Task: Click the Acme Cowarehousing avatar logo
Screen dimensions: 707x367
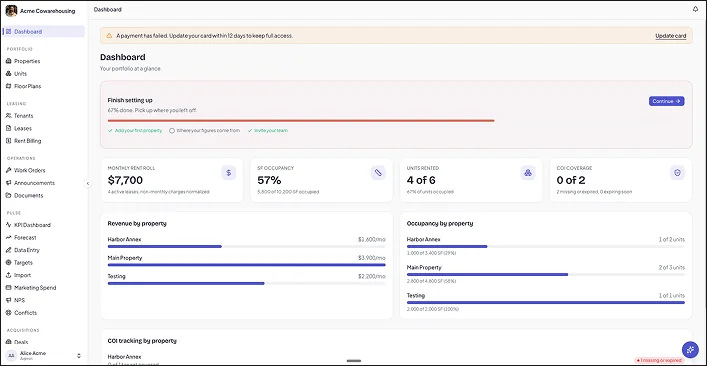Action: pos(11,10)
